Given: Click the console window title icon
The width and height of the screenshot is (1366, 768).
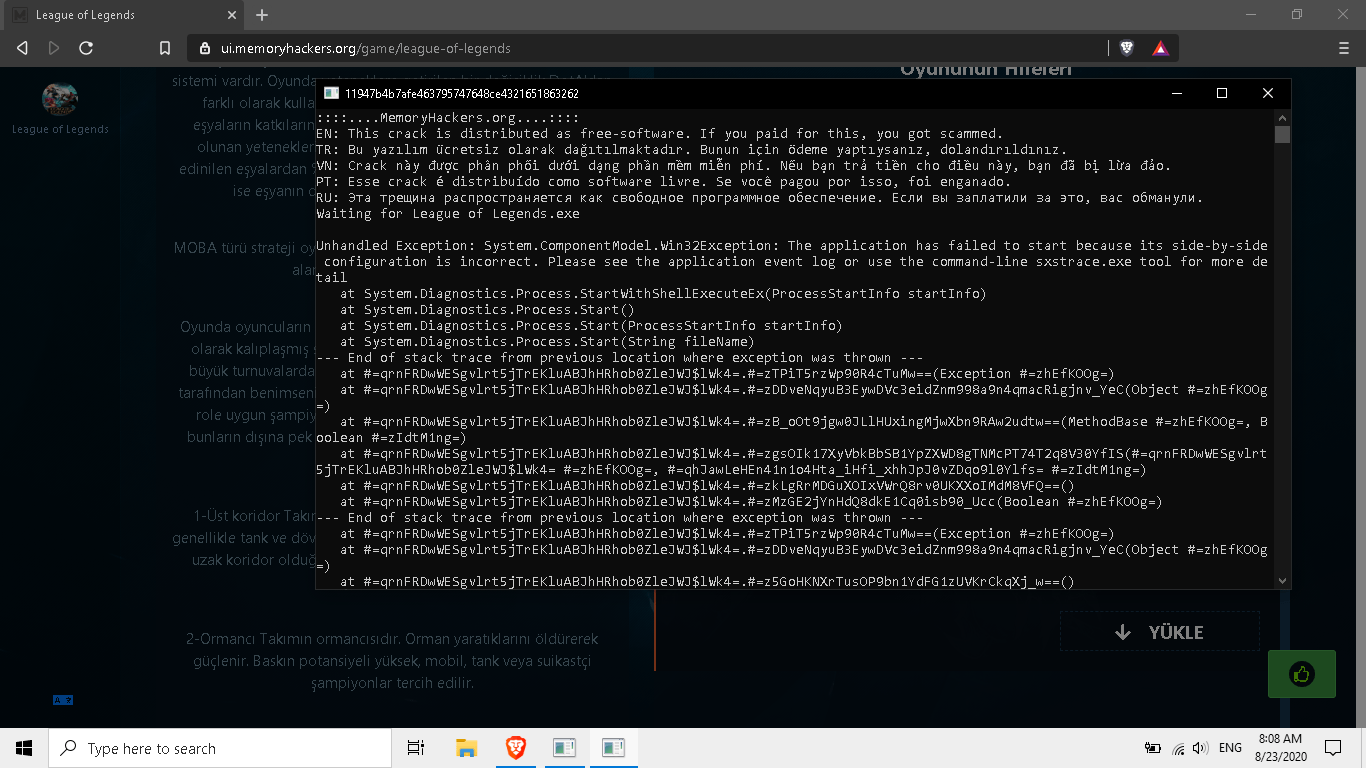Looking at the screenshot, I should [331, 93].
